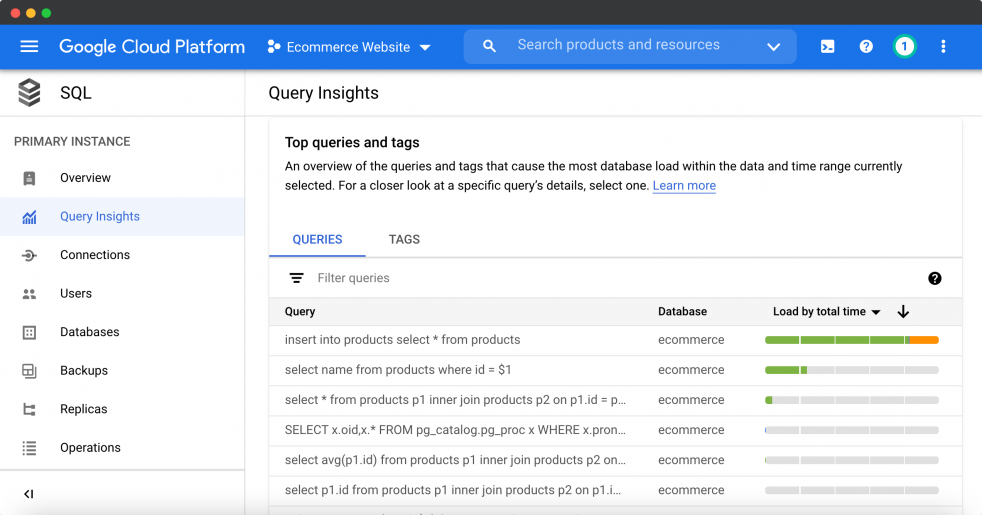
Task: Collapse the sidebar with the arrow icon
Action: [x=29, y=494]
